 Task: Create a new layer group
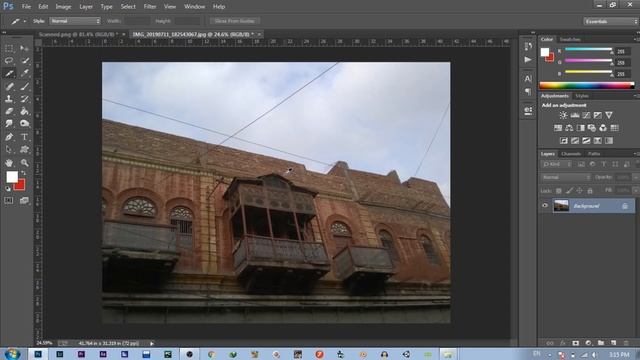601,343
